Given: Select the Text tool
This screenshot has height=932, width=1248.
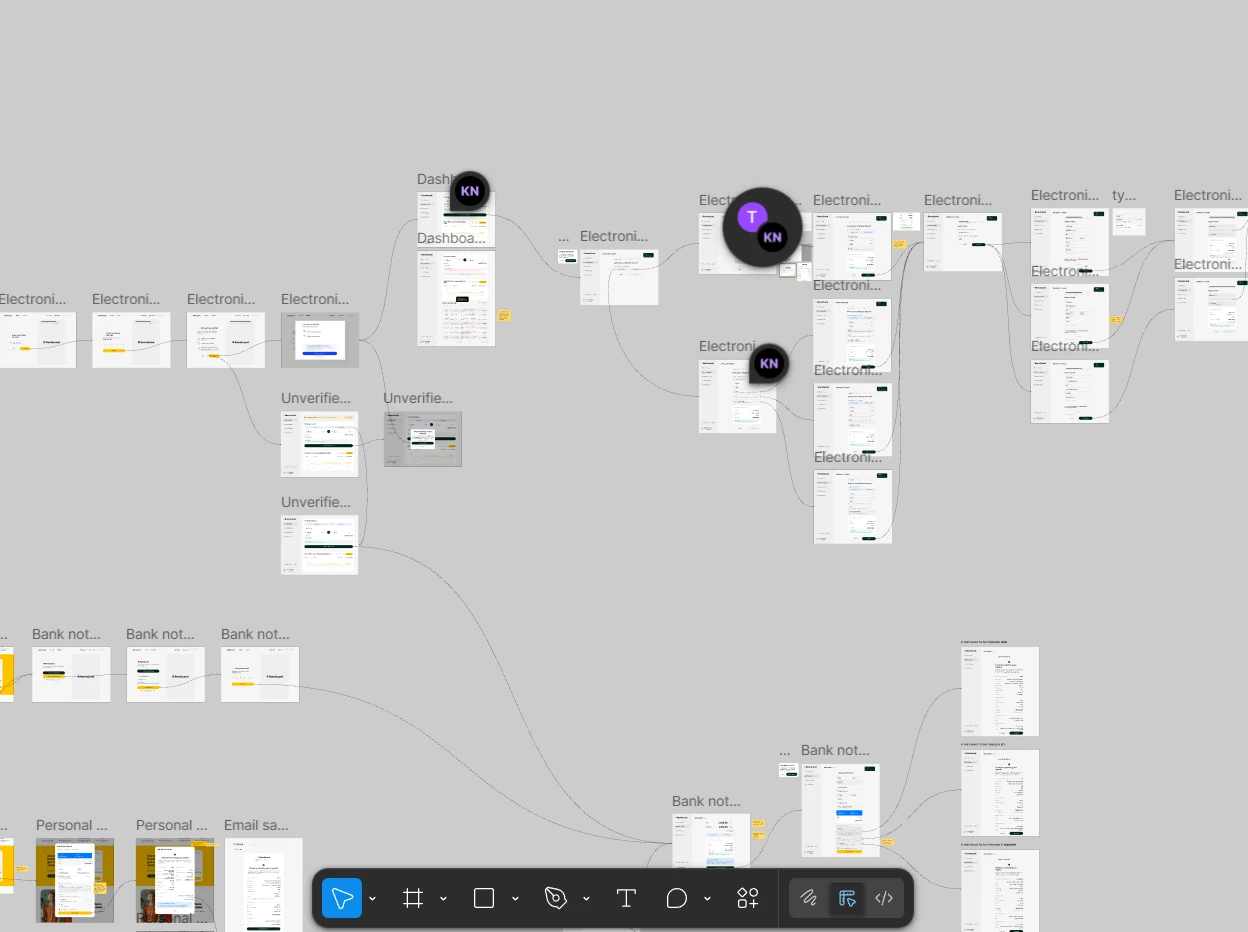Looking at the screenshot, I should (627, 898).
